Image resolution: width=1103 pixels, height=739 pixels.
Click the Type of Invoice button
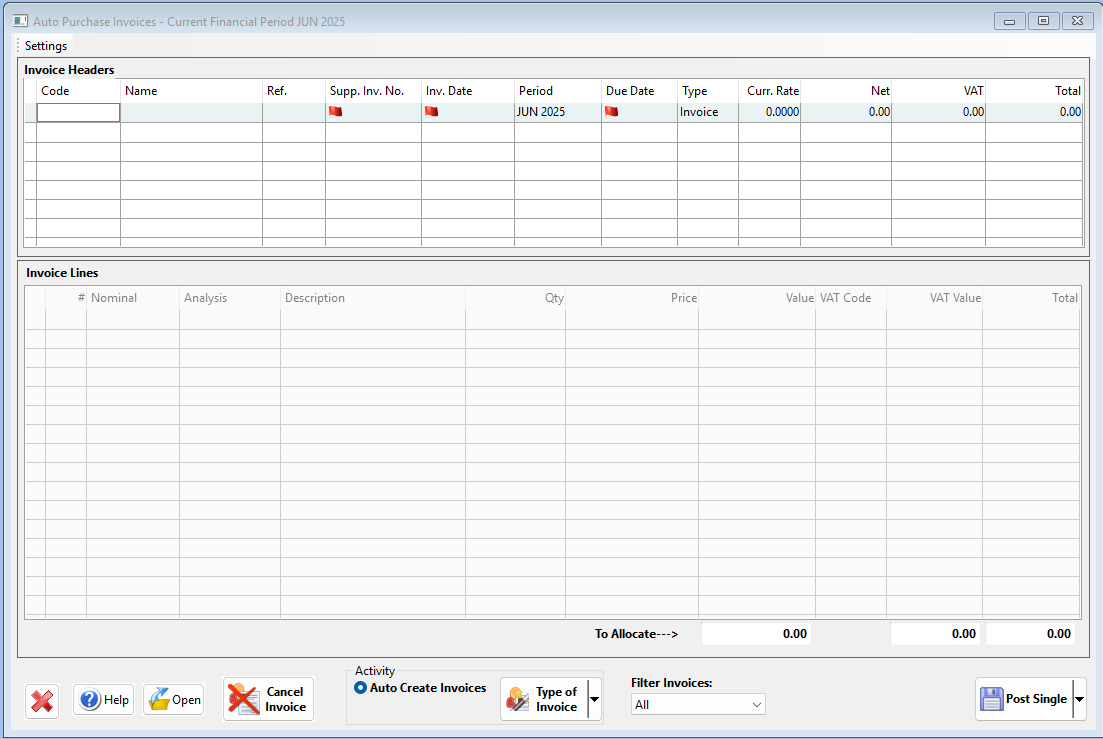pyautogui.click(x=543, y=699)
